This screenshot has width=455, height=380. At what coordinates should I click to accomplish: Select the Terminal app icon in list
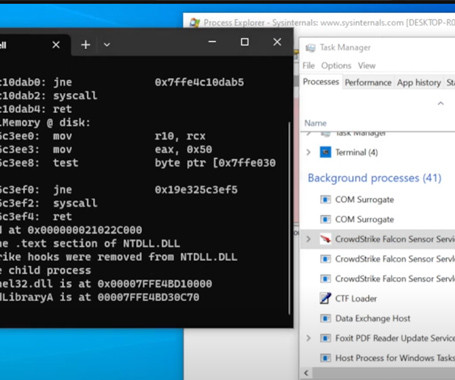point(325,152)
